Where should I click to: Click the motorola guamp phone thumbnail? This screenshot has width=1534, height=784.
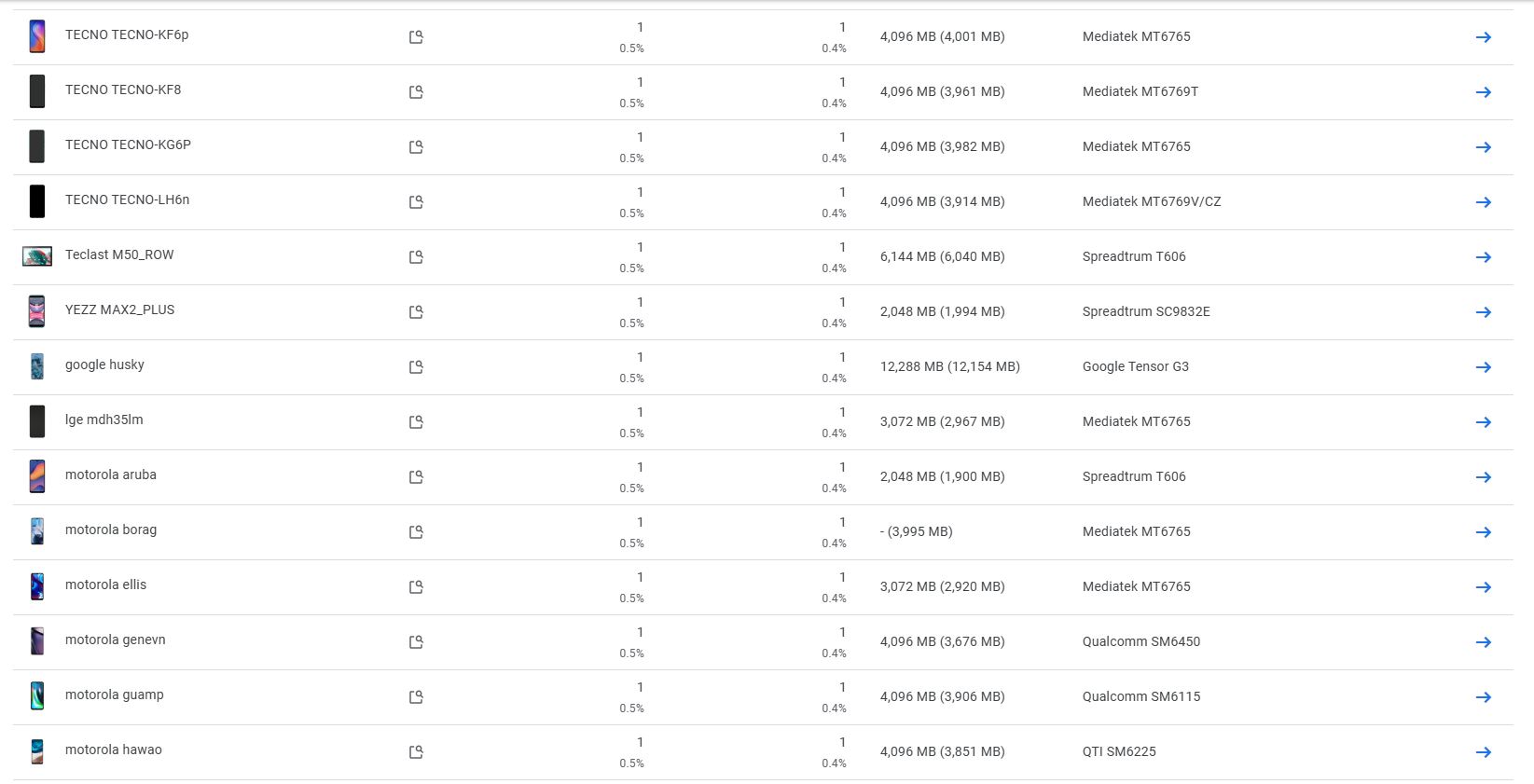[x=37, y=696]
